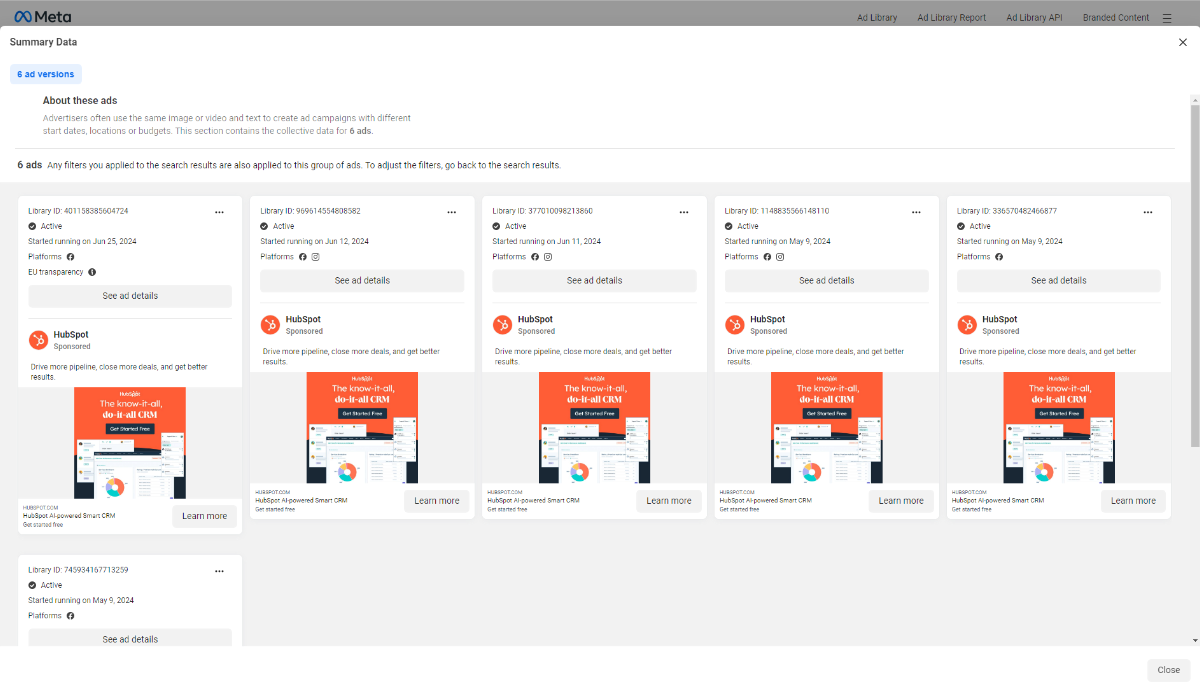Open the three-dot options menu on Library ID 1148835566148110
Image resolution: width=1200 pixels, height=688 pixels.
(916, 211)
